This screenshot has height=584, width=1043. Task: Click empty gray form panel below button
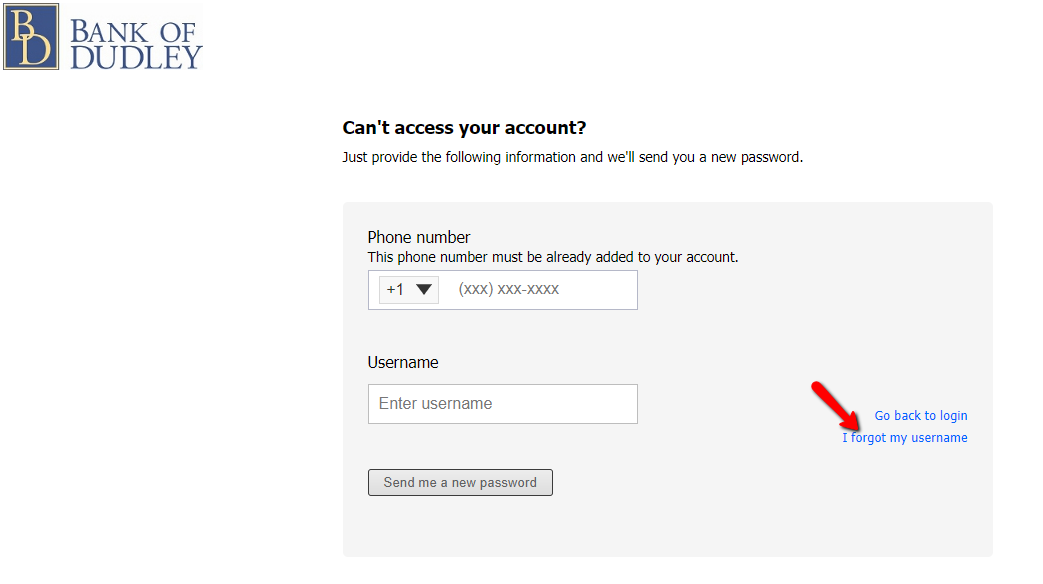(667, 527)
